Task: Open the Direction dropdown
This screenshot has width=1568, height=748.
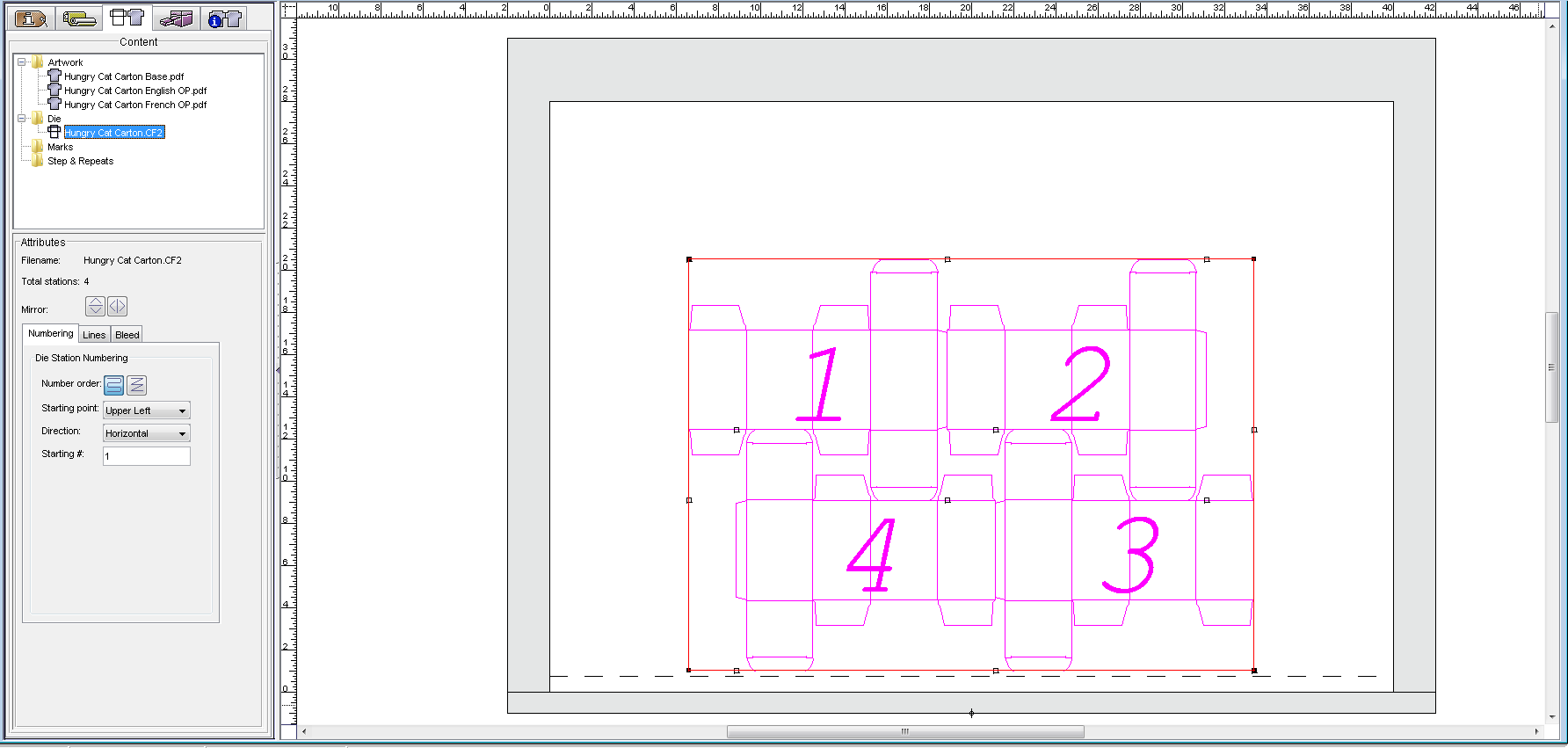Action: (x=147, y=433)
